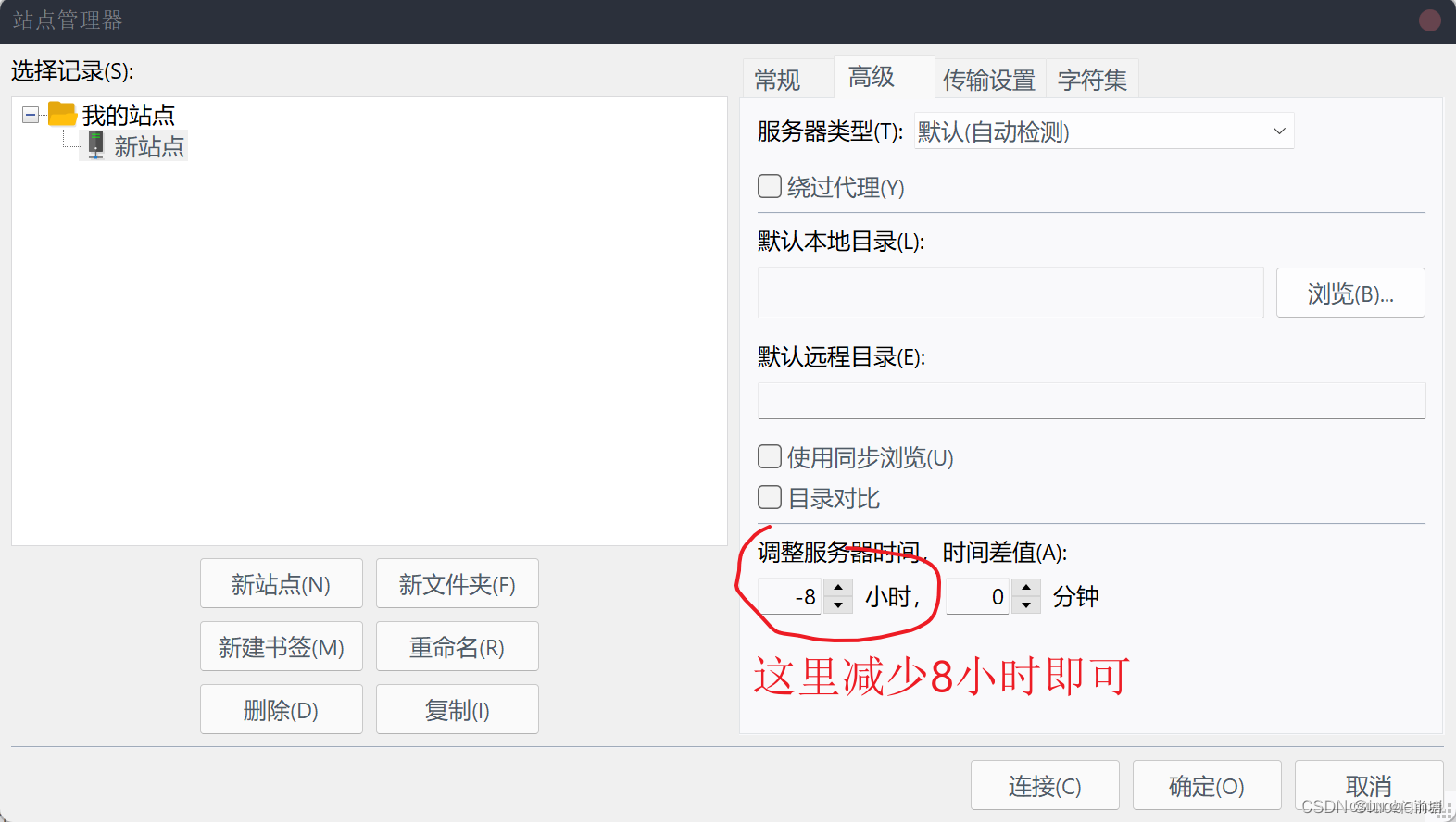Toggle the 目录对比 checkbox
The width and height of the screenshot is (1456, 822).
(x=770, y=498)
